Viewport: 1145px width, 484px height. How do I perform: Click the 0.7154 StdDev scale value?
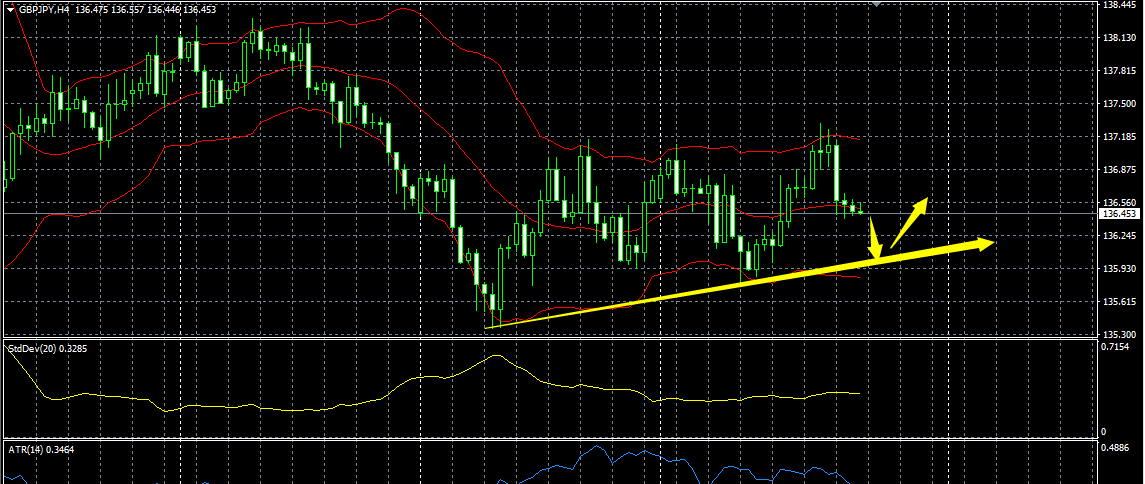[x=1116, y=347]
